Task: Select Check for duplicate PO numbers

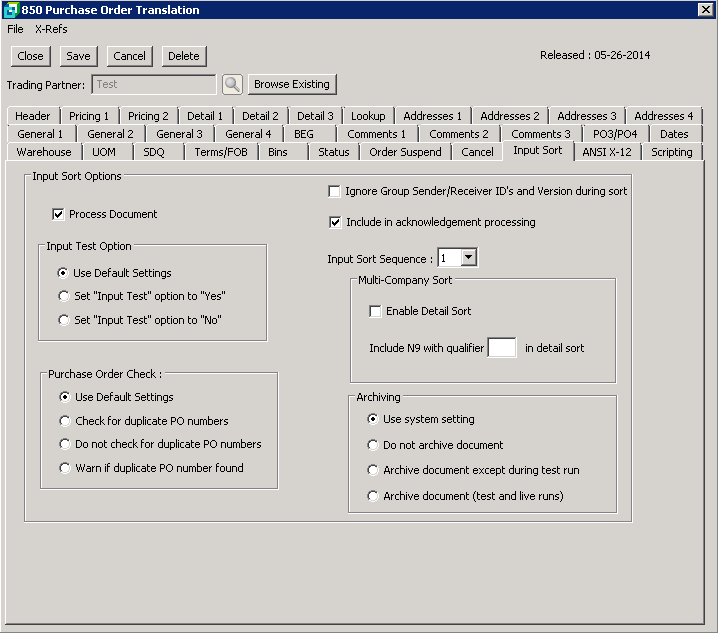Action: tap(66, 421)
